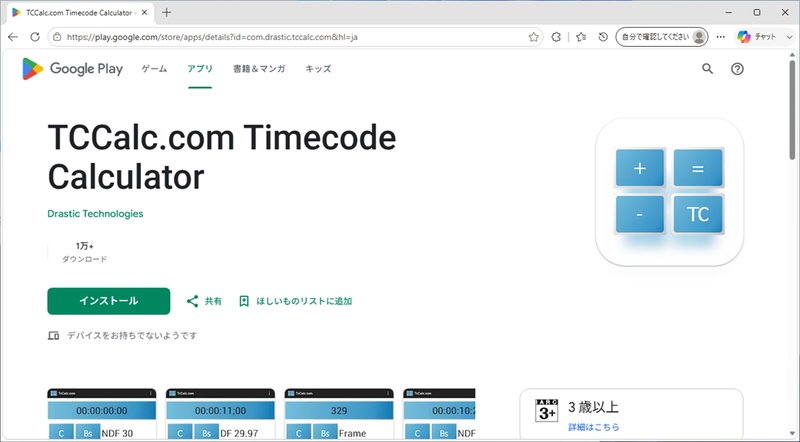Click the 1万+ download count
This screenshot has width=800, height=442.
tap(85, 246)
